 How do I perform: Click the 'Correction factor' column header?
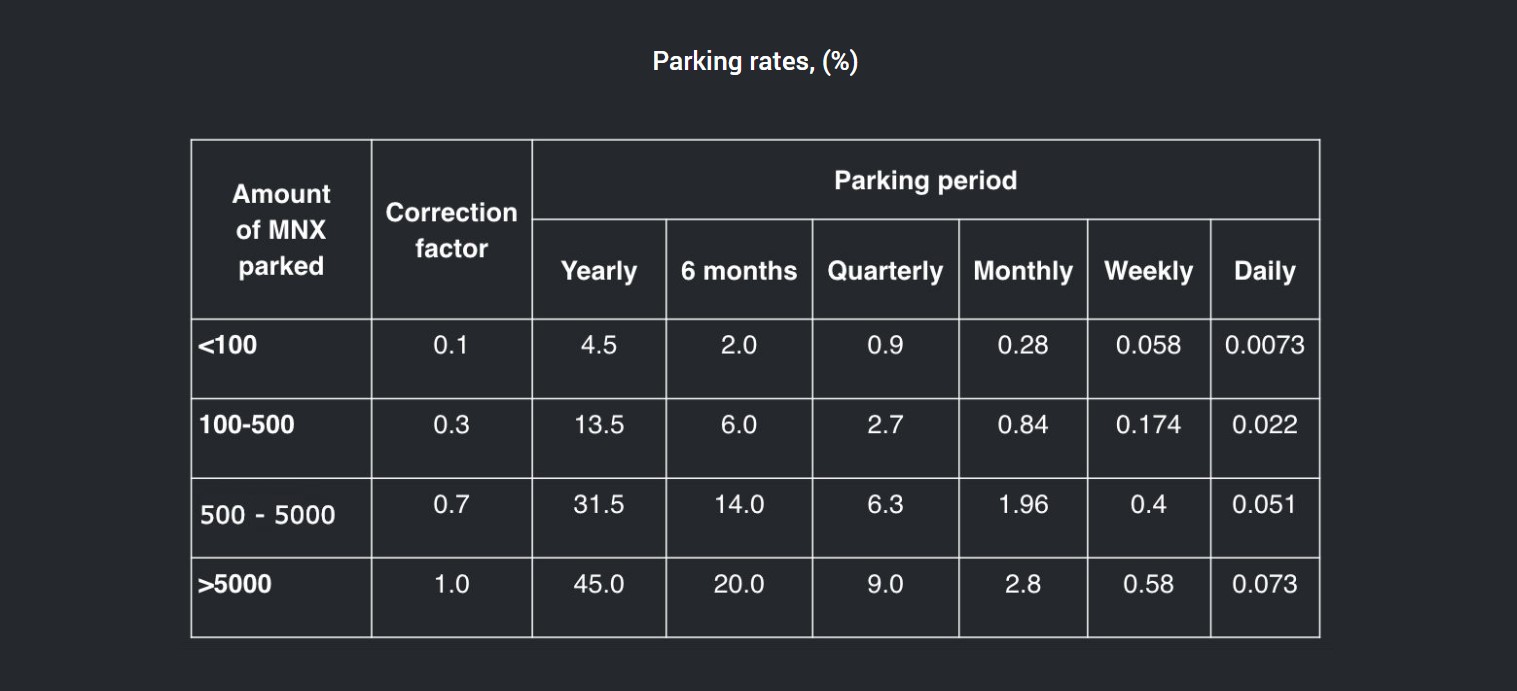click(451, 230)
